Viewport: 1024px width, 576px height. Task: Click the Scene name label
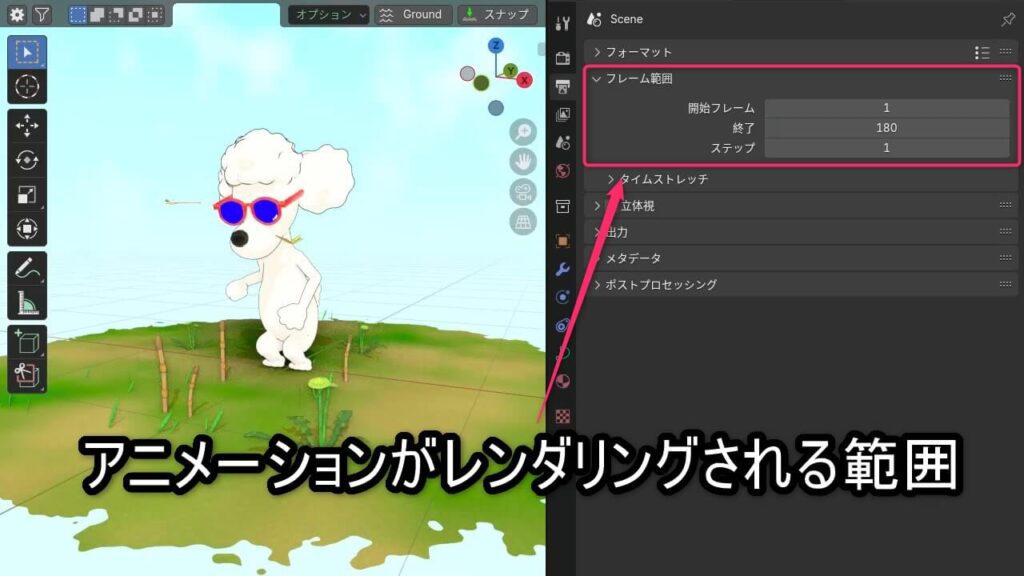tap(626, 20)
